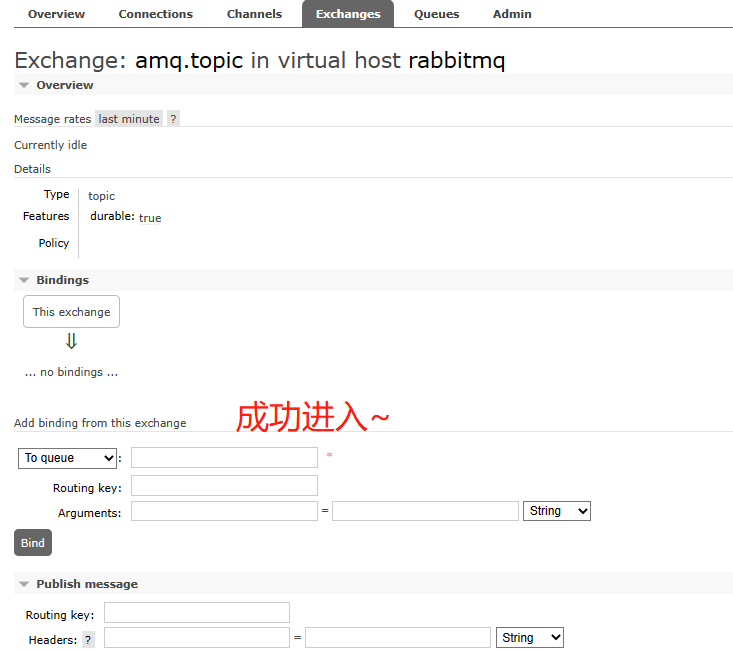
Task: Switch to the Connections tab
Action: coord(155,14)
